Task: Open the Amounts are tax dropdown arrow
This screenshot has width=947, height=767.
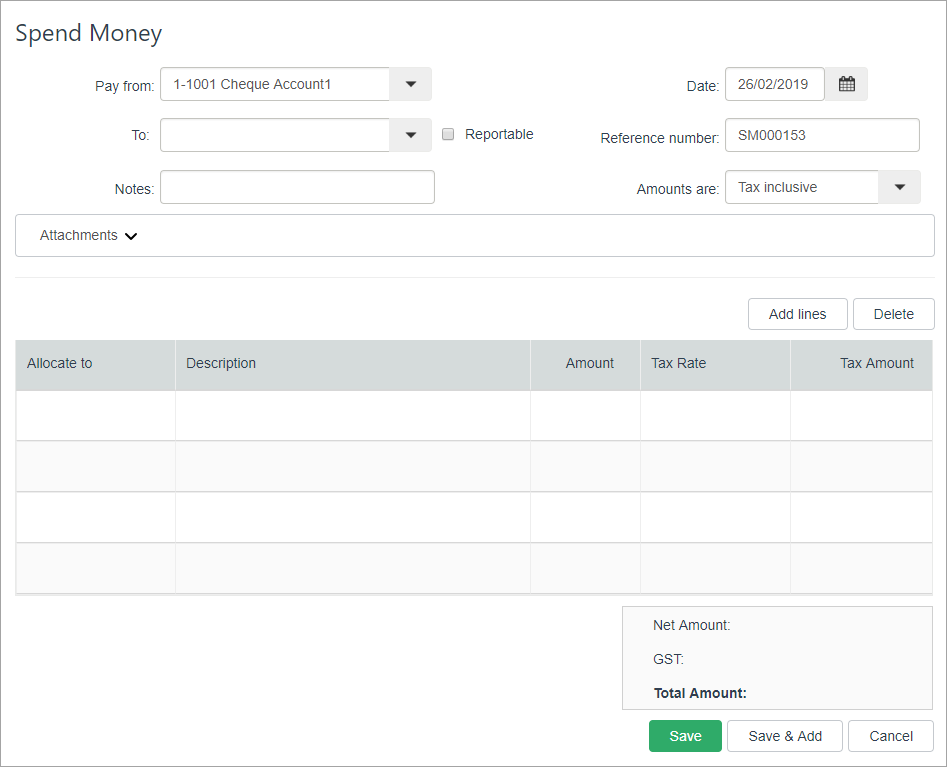Action: (899, 187)
